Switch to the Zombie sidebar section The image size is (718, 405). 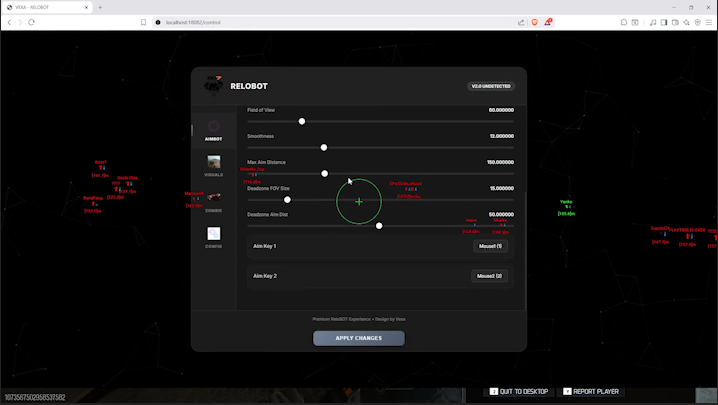(213, 200)
